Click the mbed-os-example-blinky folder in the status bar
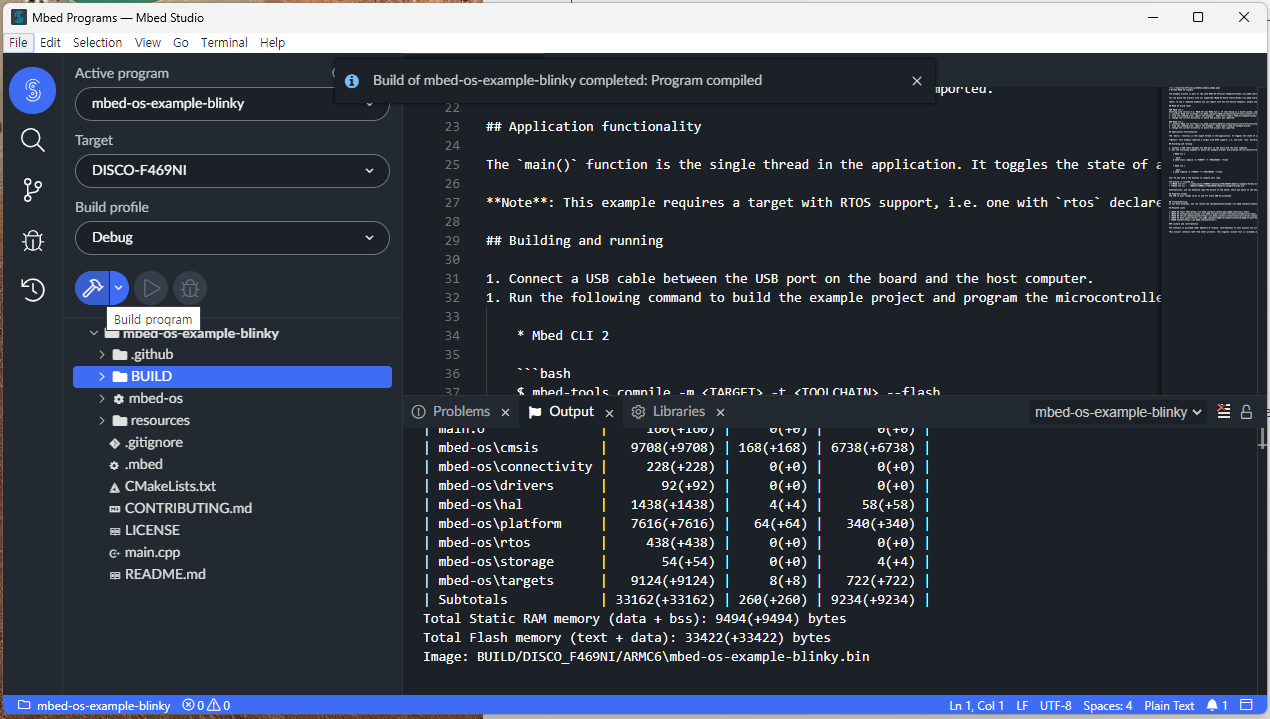Viewport: 1270px width, 719px height. [x=94, y=706]
